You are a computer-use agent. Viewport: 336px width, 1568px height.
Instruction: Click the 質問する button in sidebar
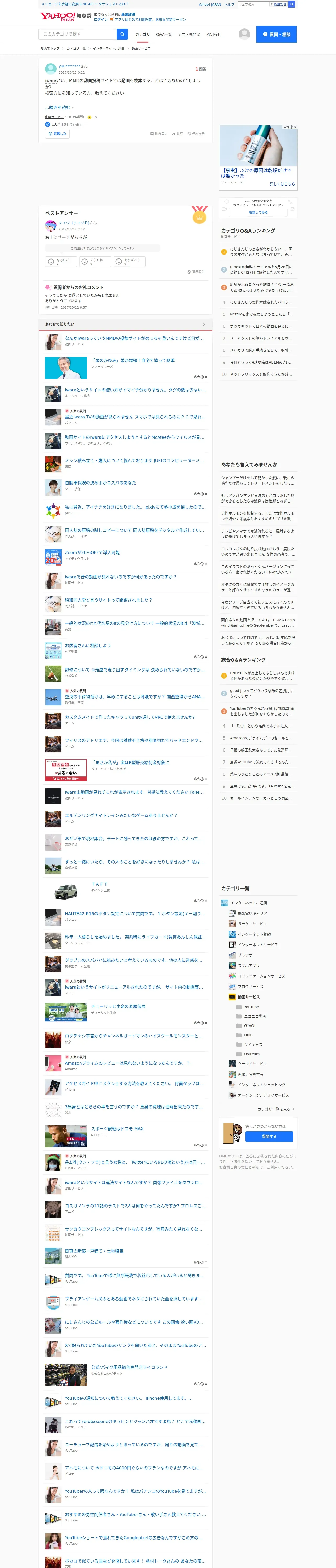(x=269, y=1137)
